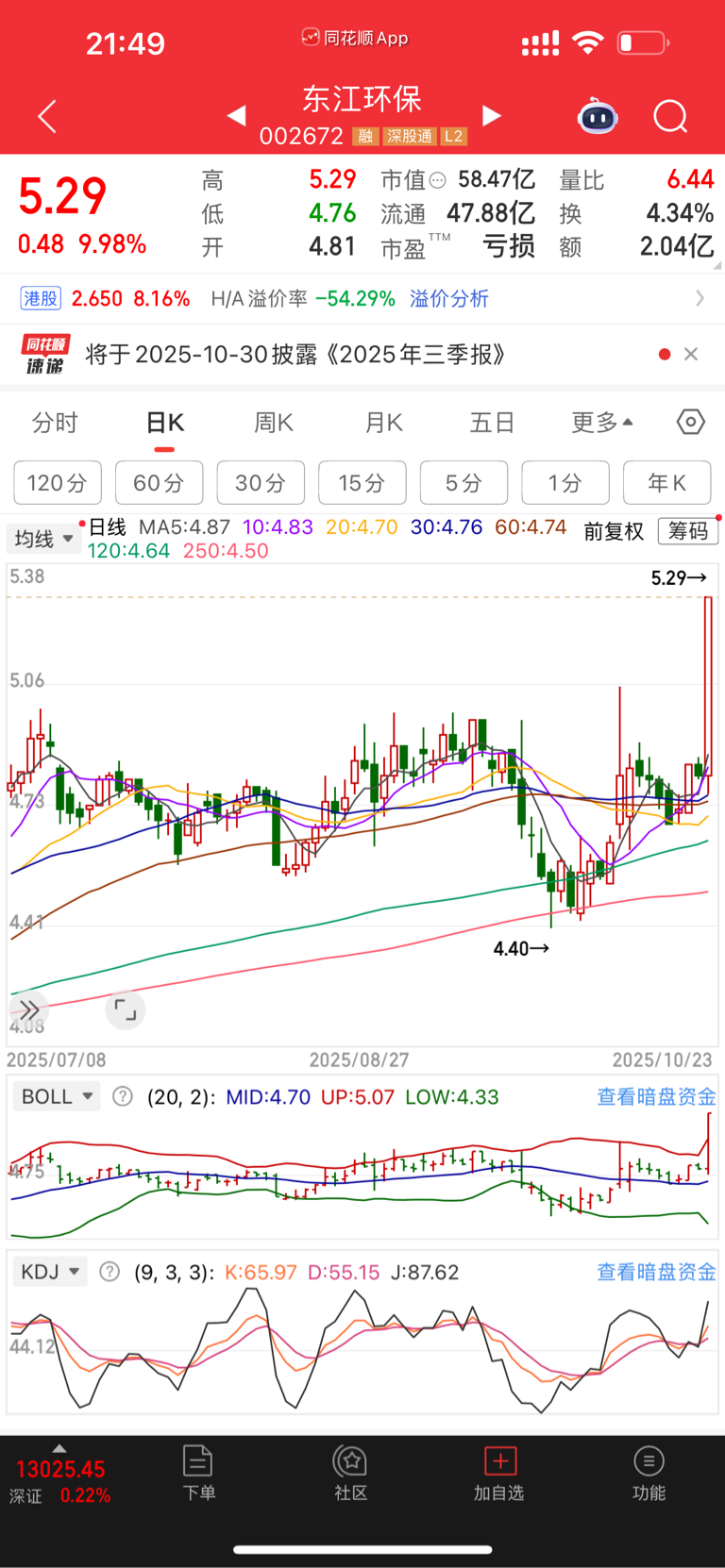Open the 均线 moving average dropdown

(43, 539)
